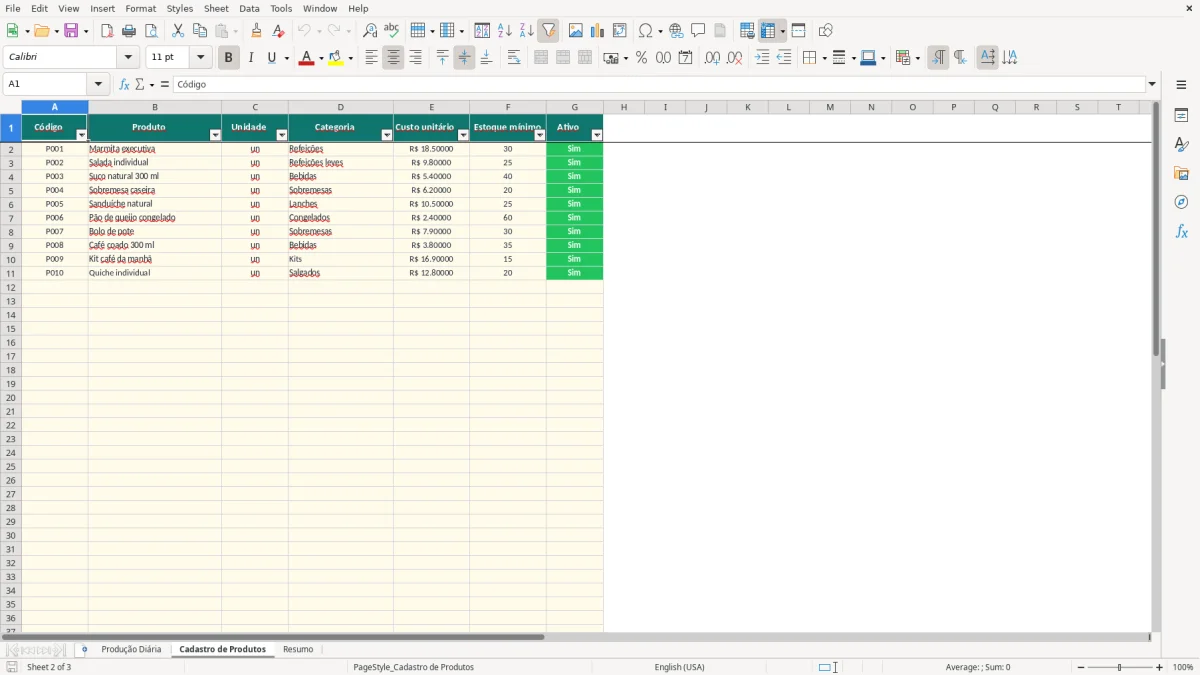
Task: Toggle Wrap Text
Action: pyautogui.click(x=514, y=58)
